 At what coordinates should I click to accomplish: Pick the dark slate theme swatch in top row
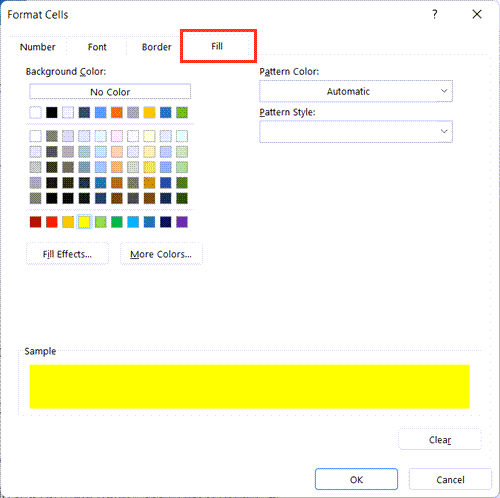pyautogui.click(x=84, y=113)
